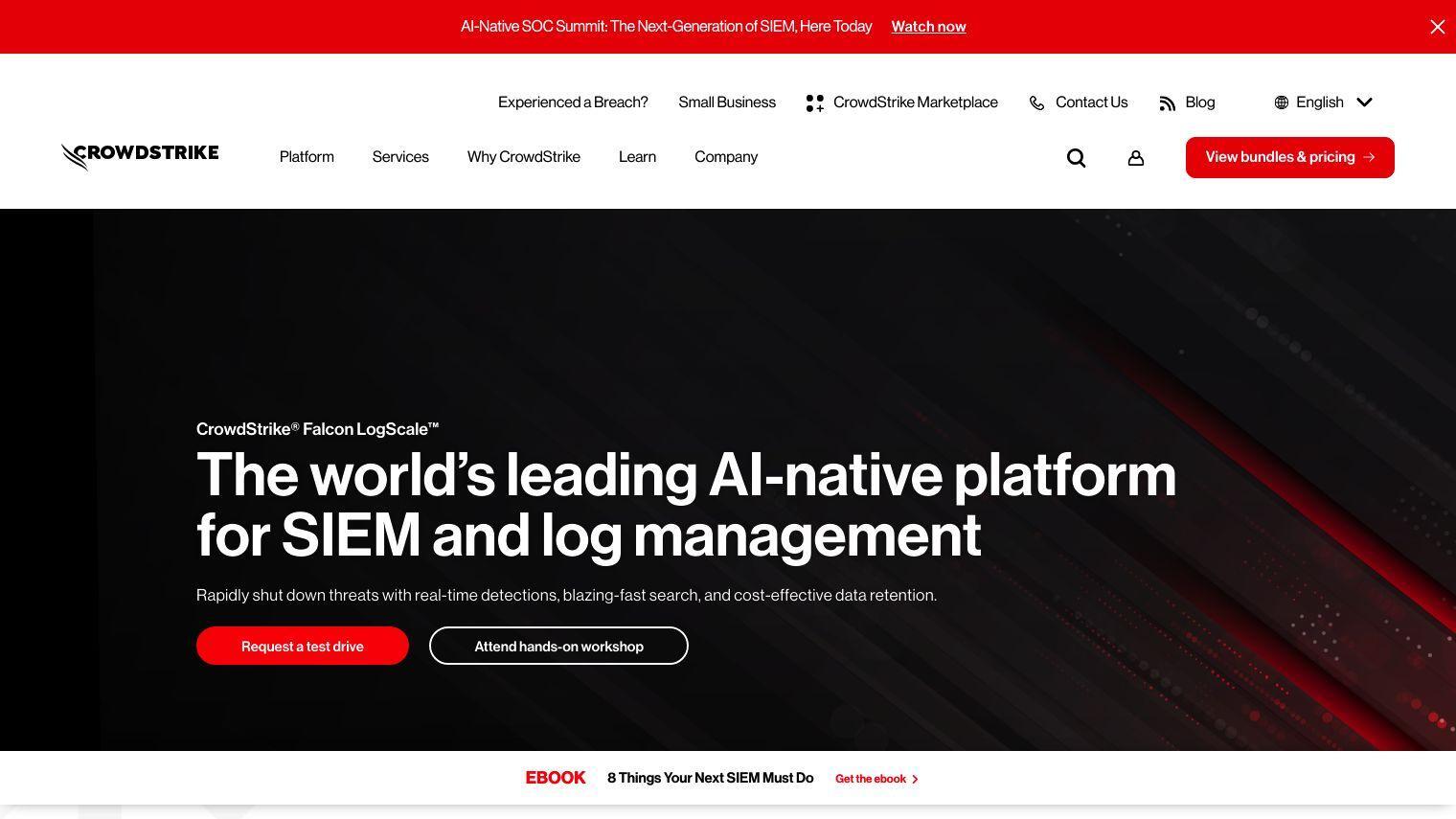1456x819 pixels.
Task: Open the Why CrowdStrike menu
Action: tap(524, 157)
